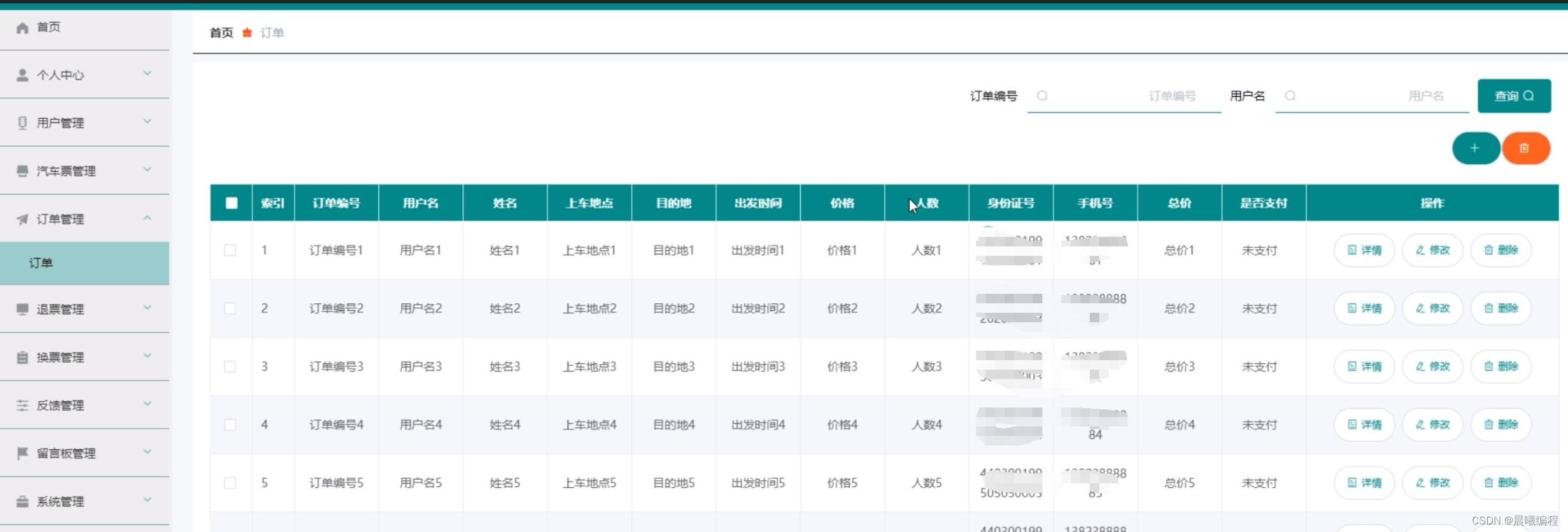Click 首页 breadcrumb link
The height and width of the screenshot is (532, 1568).
221,32
